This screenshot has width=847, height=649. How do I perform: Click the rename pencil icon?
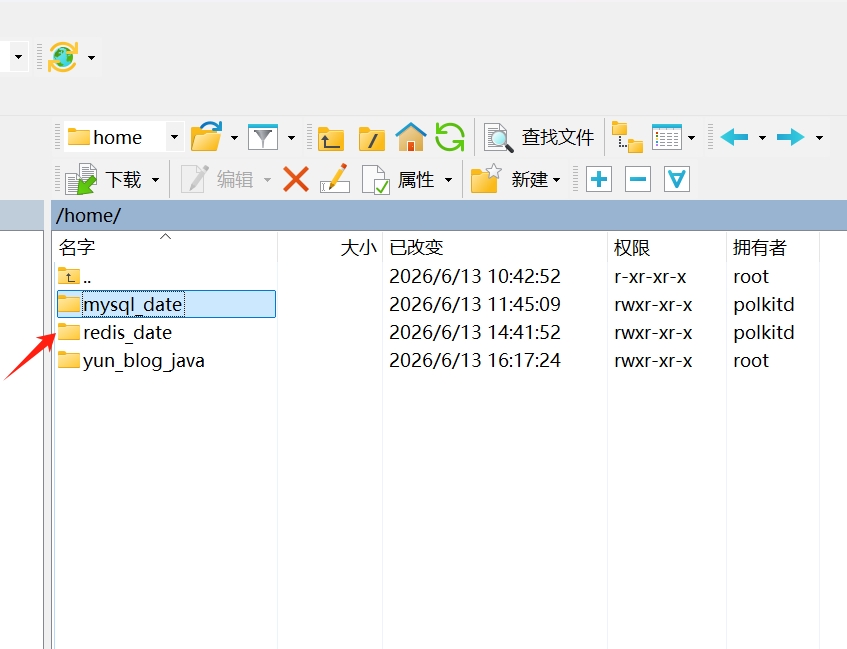pos(335,179)
